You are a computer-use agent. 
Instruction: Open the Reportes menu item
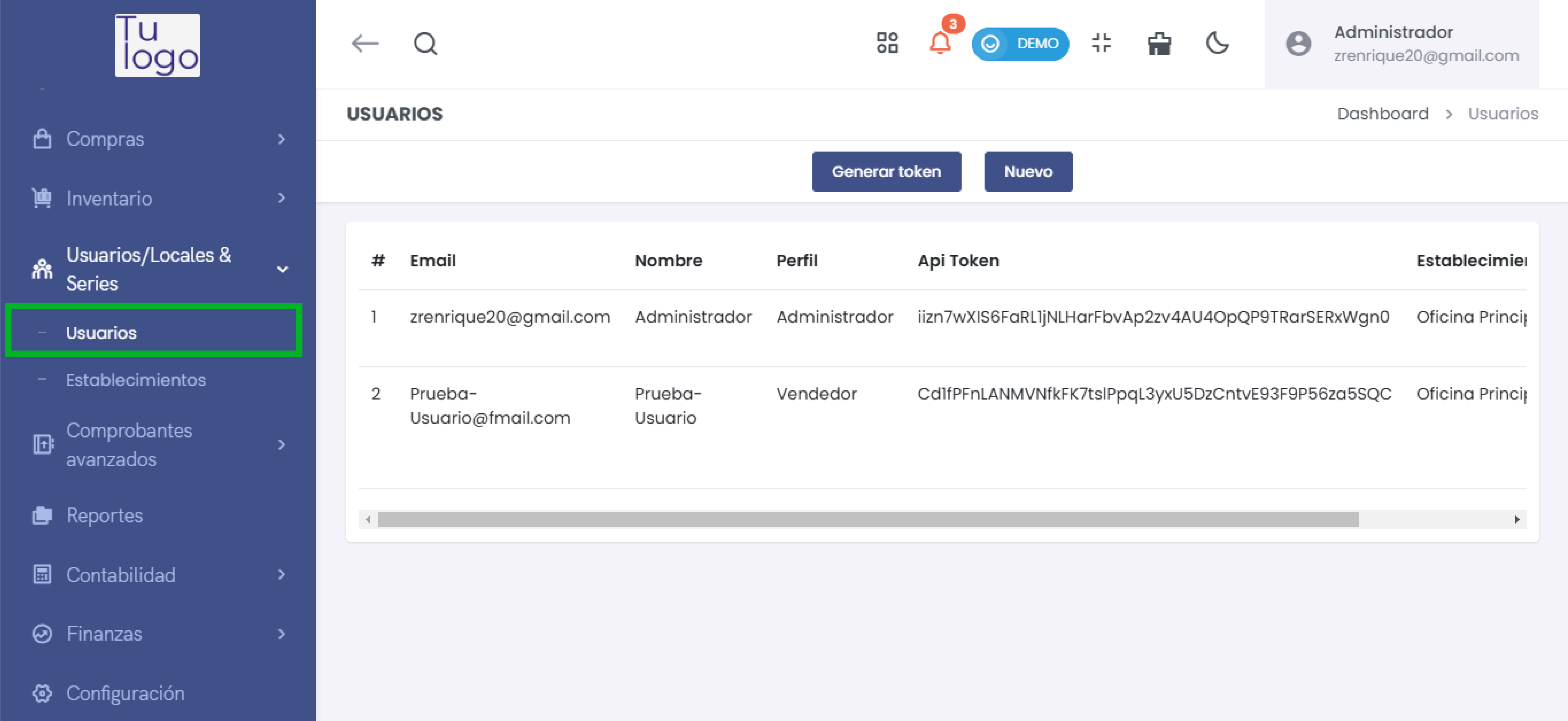click(105, 515)
